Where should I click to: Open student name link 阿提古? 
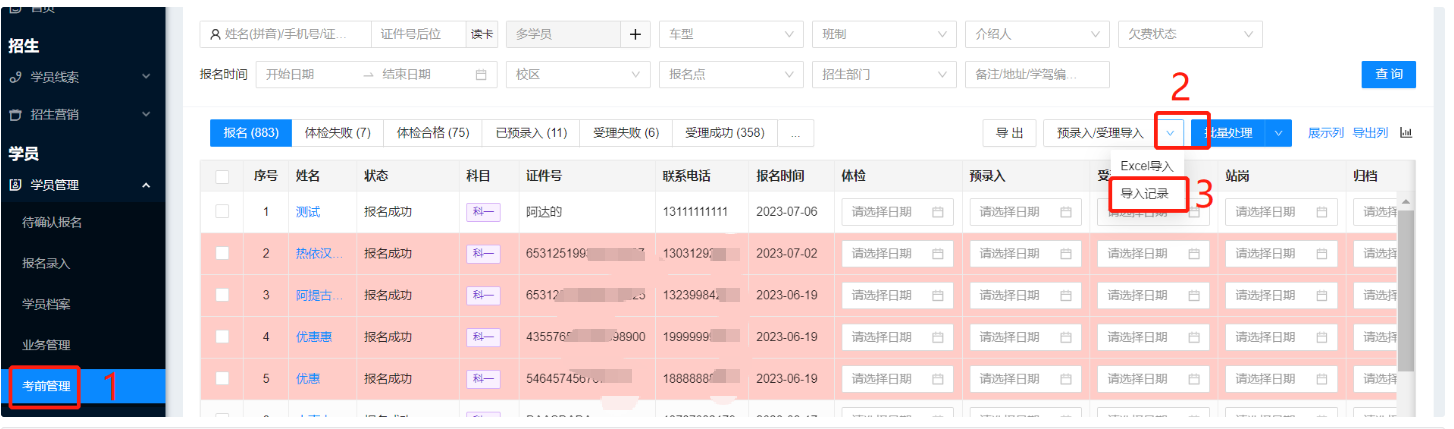(320, 295)
